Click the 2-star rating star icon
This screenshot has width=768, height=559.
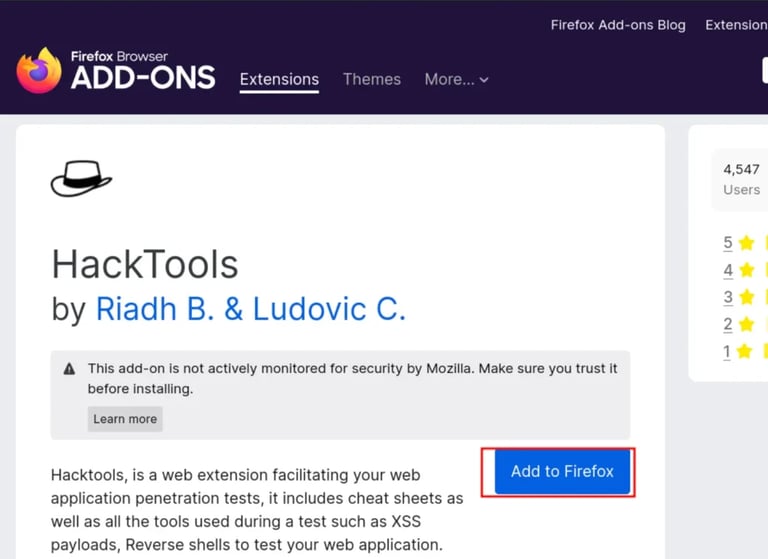746,324
